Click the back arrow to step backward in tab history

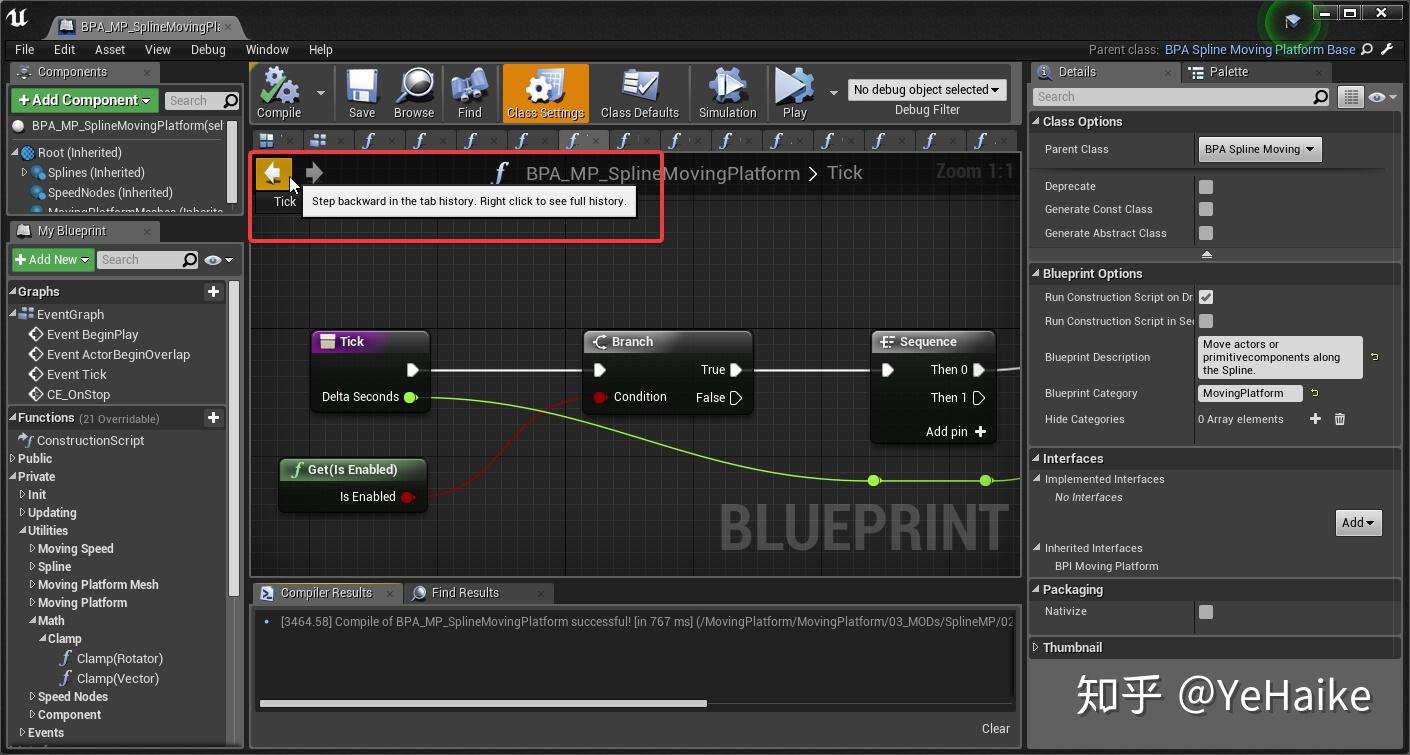coord(273,172)
